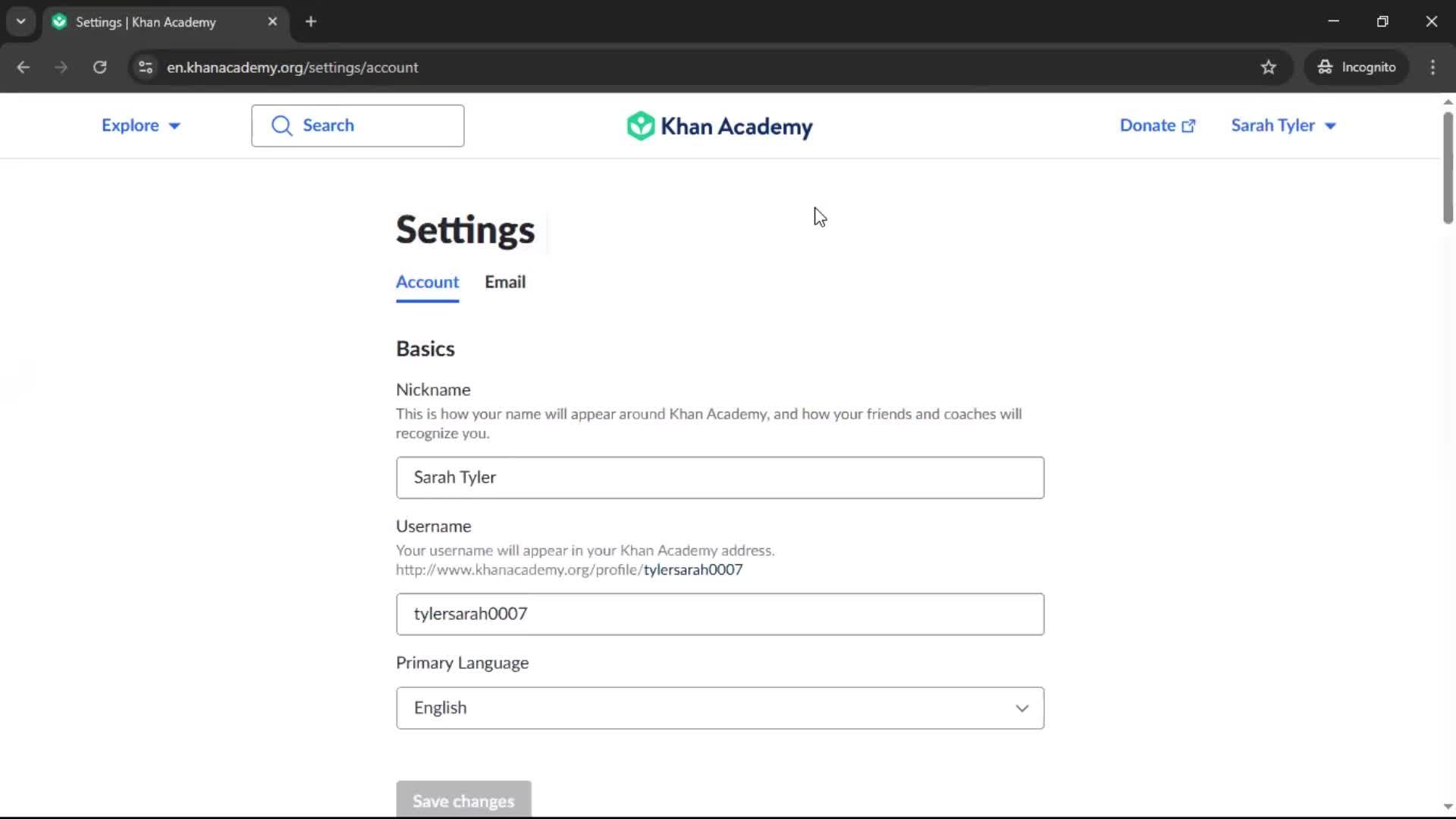Click into the Search field
Screen dimensions: 1456x819
[358, 126]
